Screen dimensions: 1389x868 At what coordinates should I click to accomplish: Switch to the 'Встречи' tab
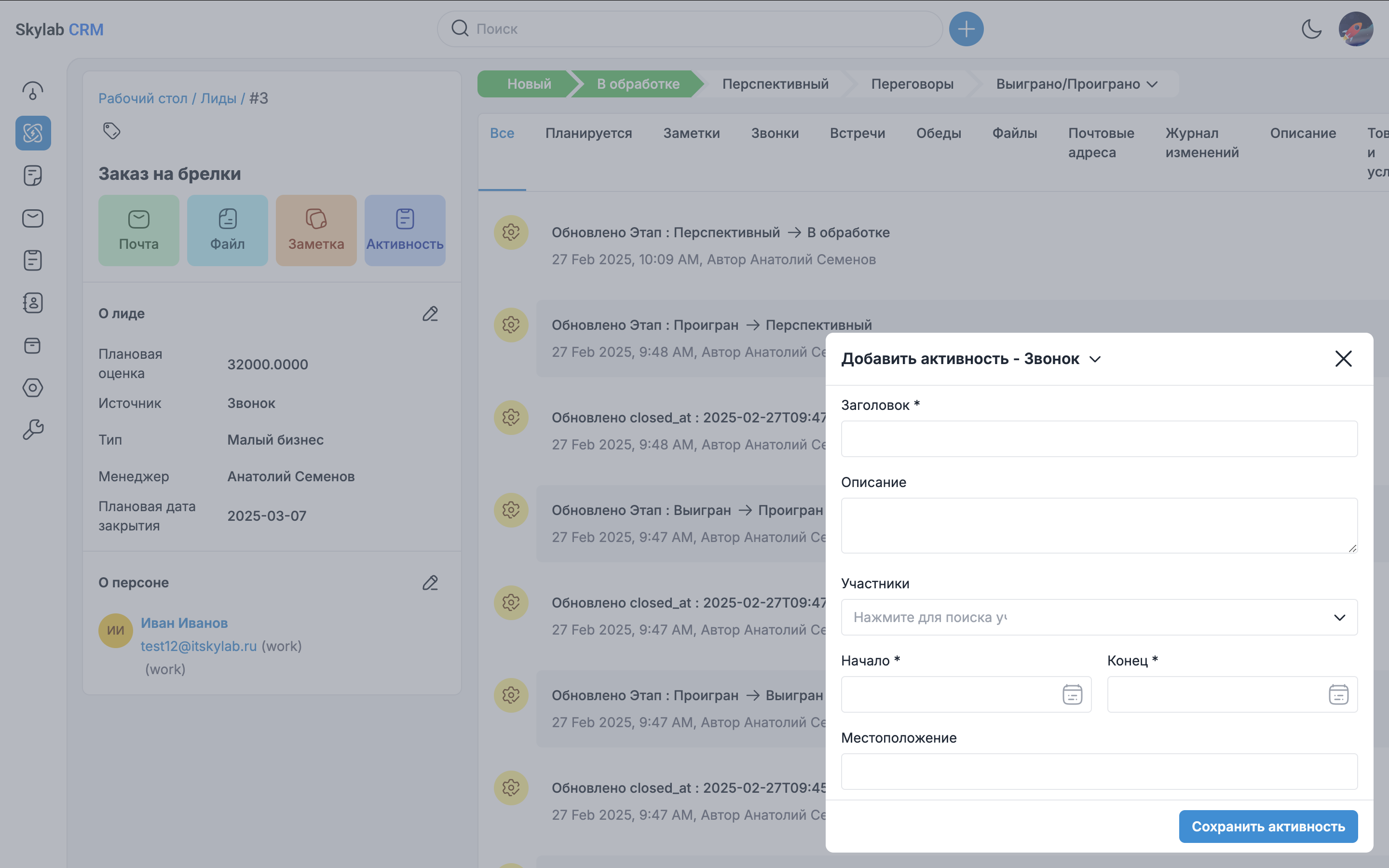coord(858,133)
